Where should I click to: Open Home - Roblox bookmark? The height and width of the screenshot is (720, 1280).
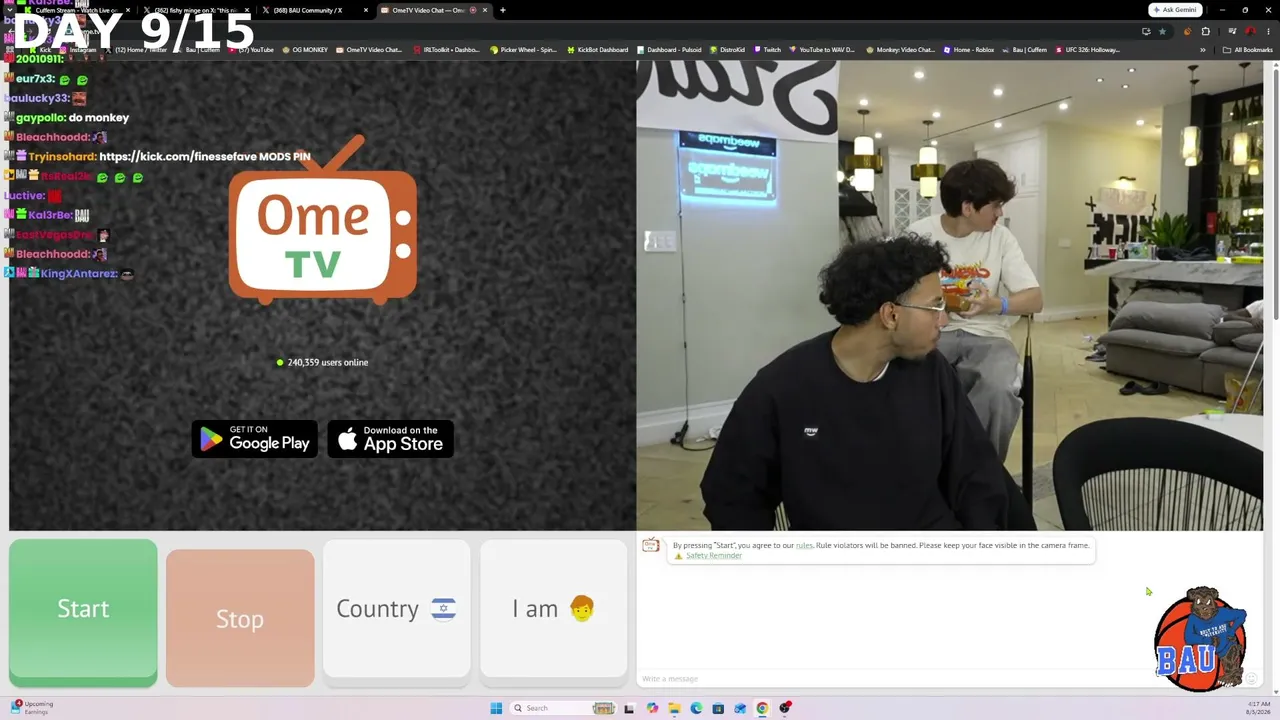pyautogui.click(x=968, y=50)
